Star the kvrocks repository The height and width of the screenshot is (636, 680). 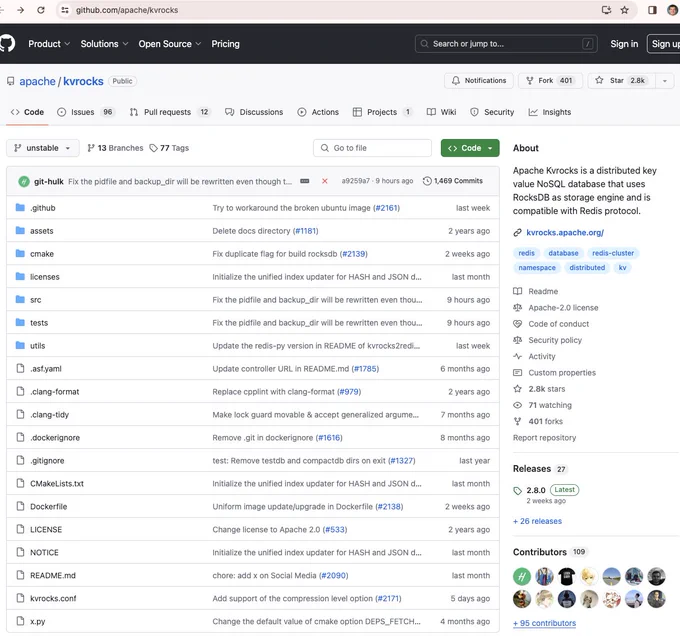(621, 81)
